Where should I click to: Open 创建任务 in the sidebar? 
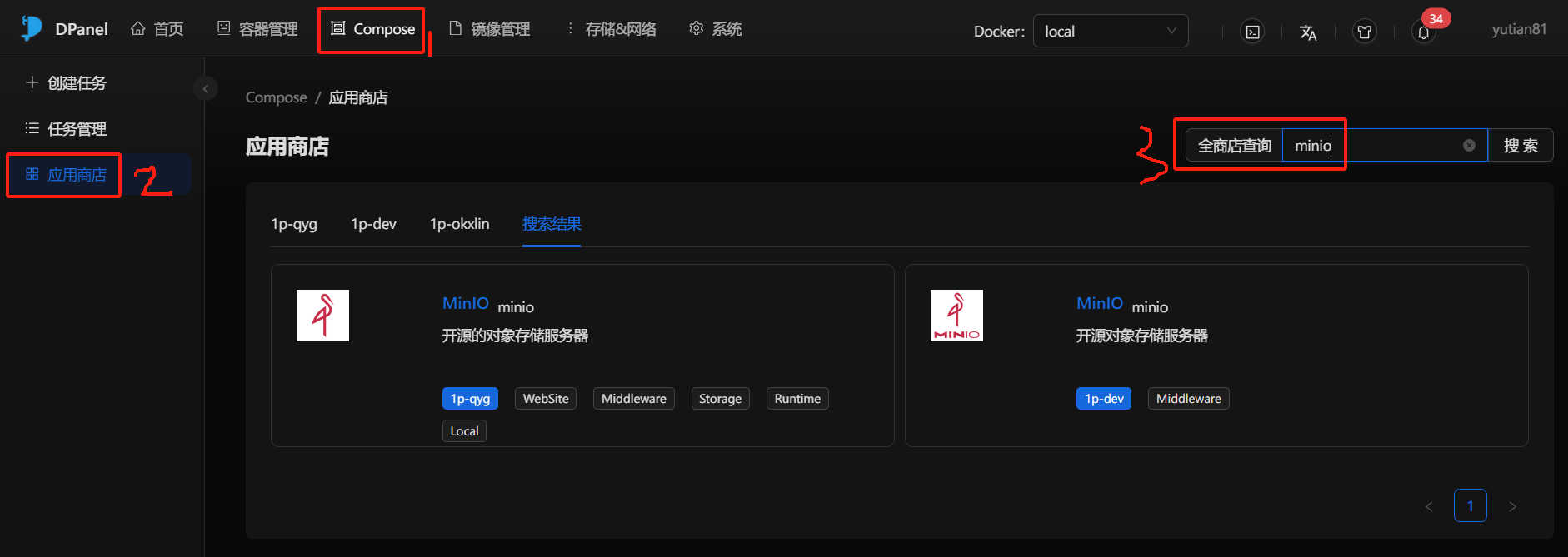click(67, 83)
